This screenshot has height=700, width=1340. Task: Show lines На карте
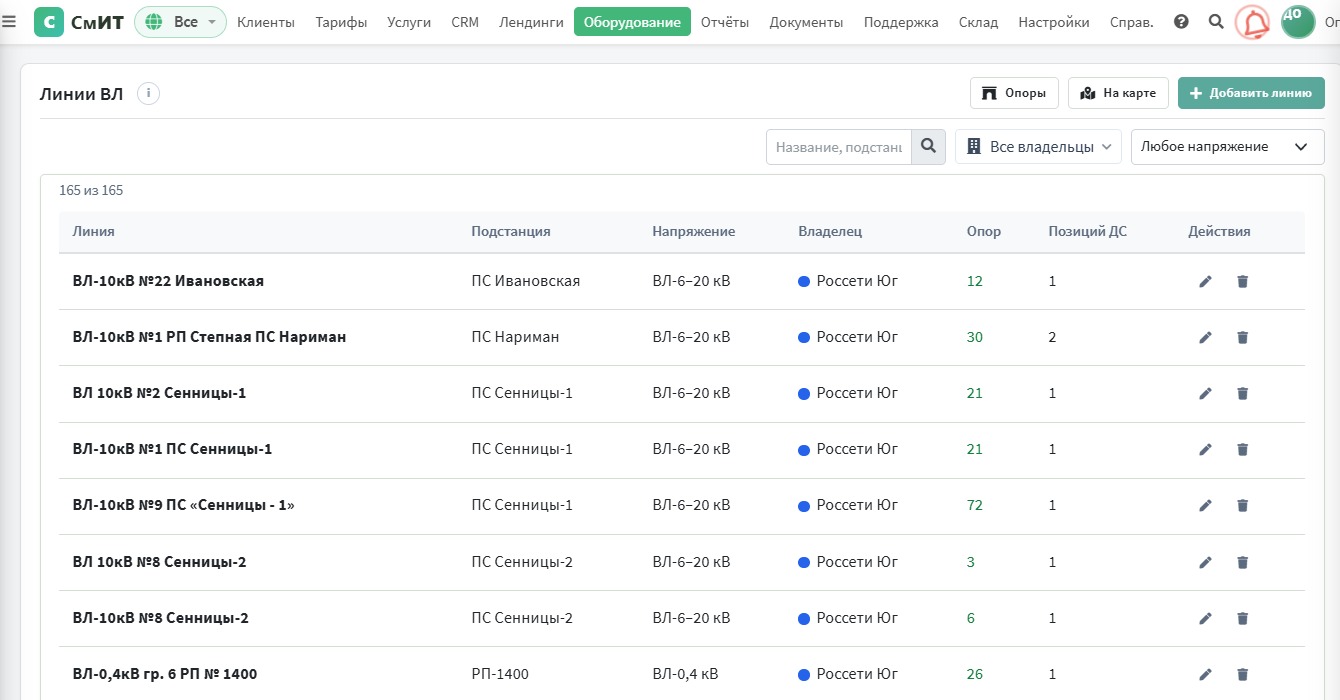pyautogui.click(x=1118, y=93)
